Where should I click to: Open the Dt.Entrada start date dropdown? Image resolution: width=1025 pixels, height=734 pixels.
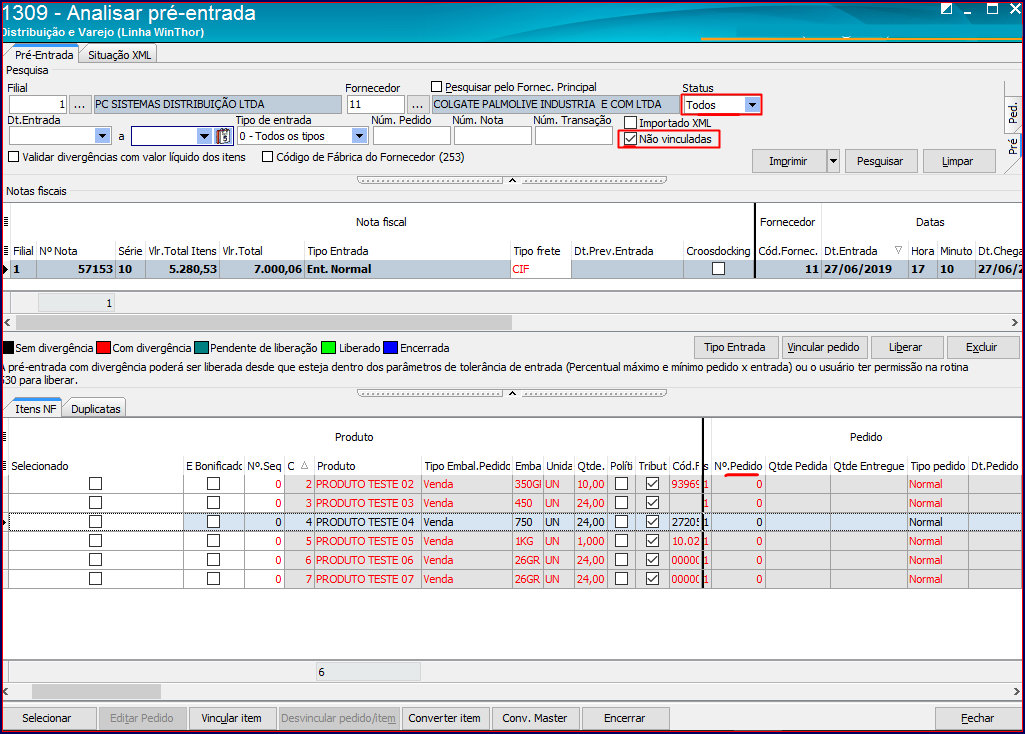[x=103, y=136]
